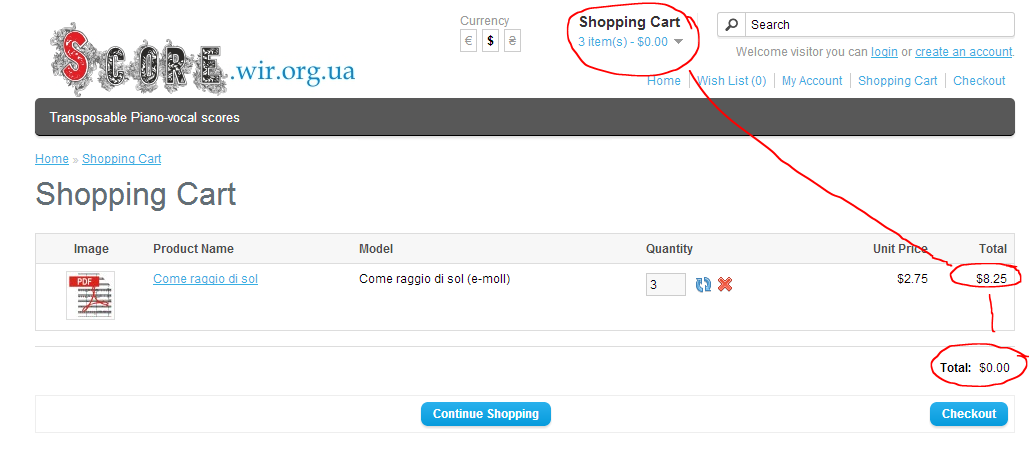Image resolution: width=1029 pixels, height=476 pixels.
Task: Edit the quantity field showing 3
Action: click(x=666, y=284)
